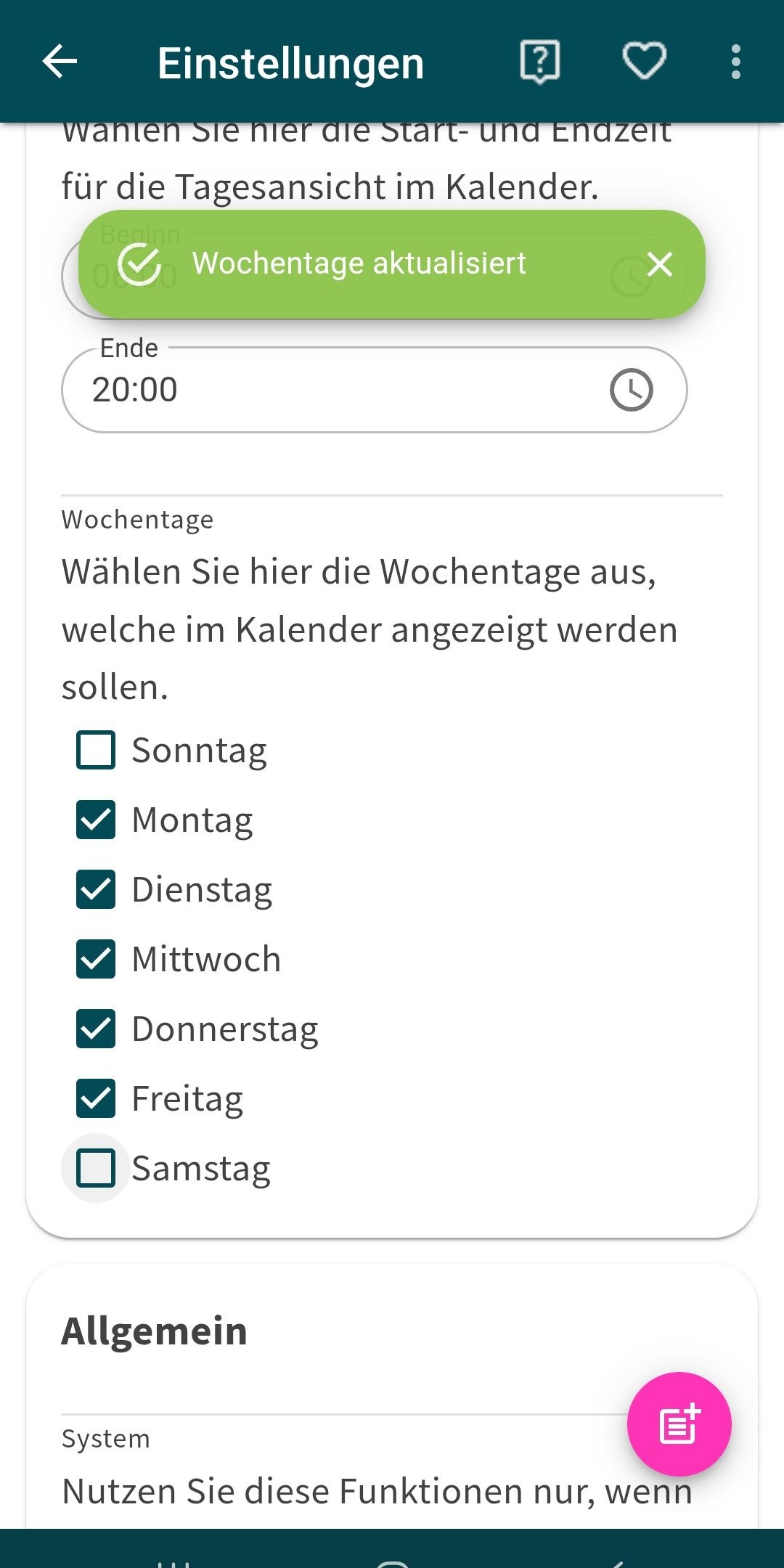Tap the Donnerstag label text
784x1568 pixels.
(225, 1029)
